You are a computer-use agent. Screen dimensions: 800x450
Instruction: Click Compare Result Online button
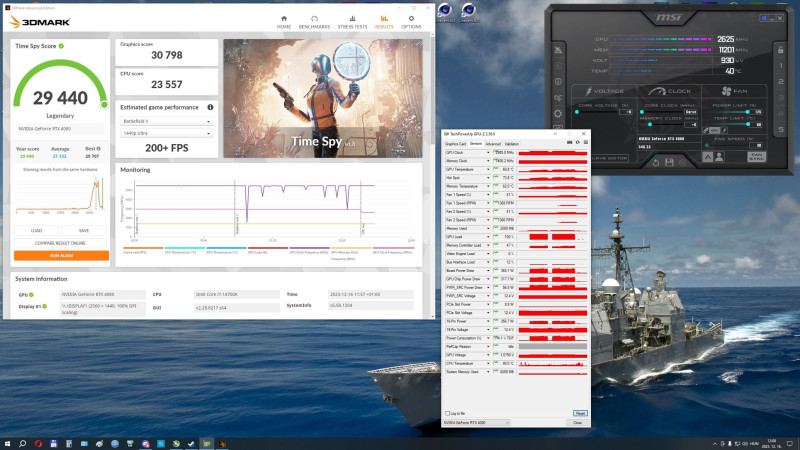point(60,243)
